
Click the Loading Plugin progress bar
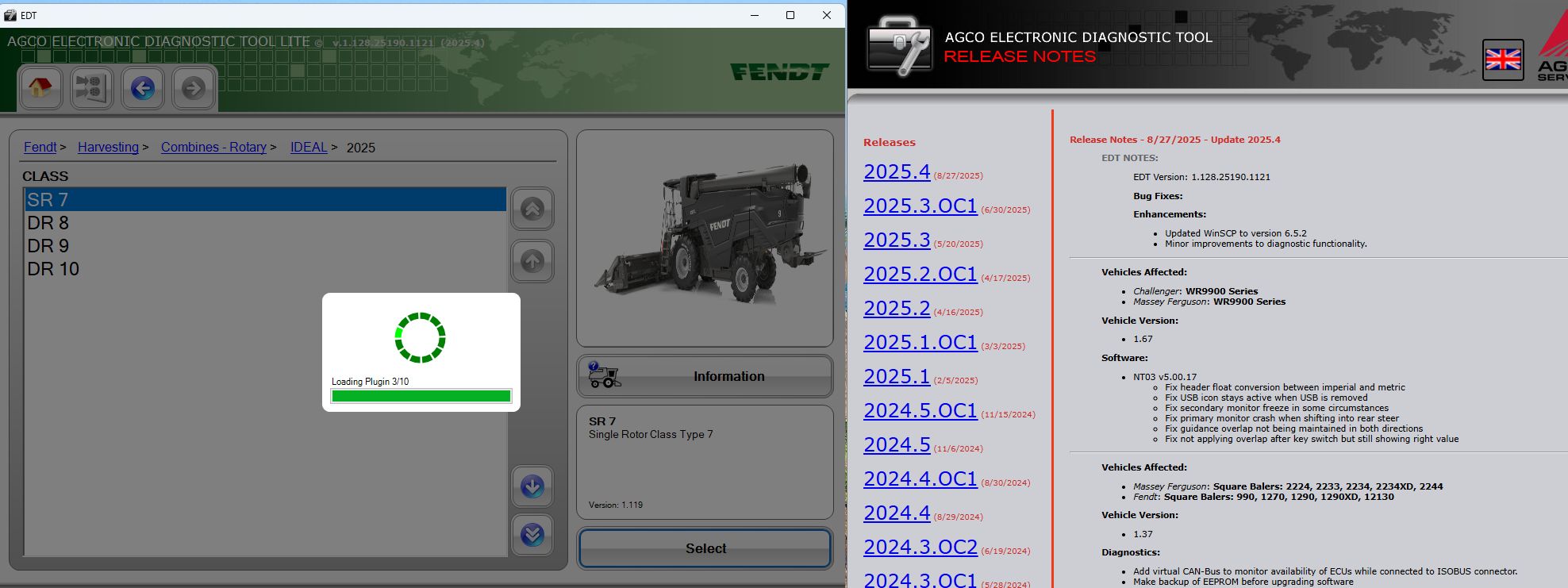click(421, 396)
